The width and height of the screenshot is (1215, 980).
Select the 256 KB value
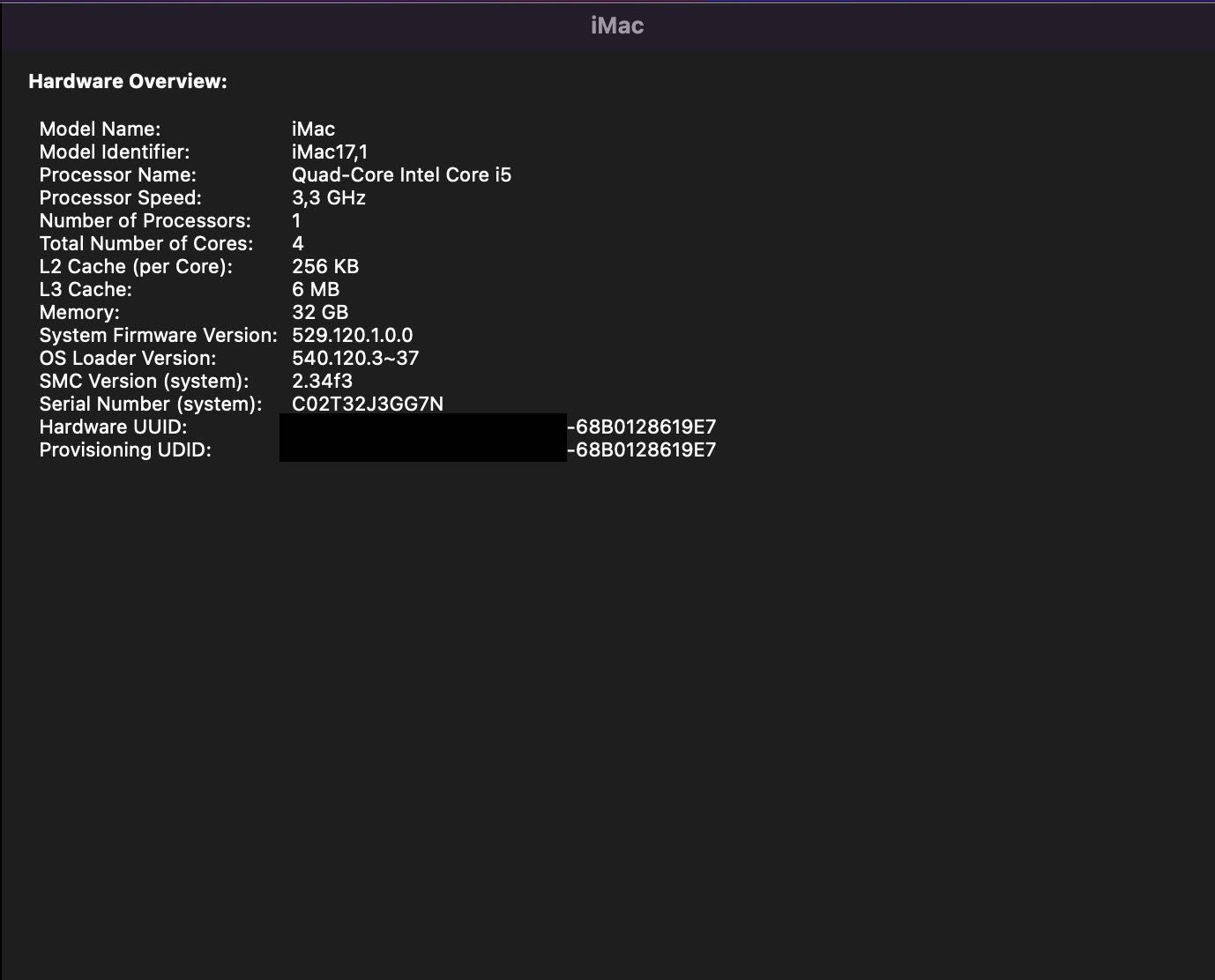(324, 266)
